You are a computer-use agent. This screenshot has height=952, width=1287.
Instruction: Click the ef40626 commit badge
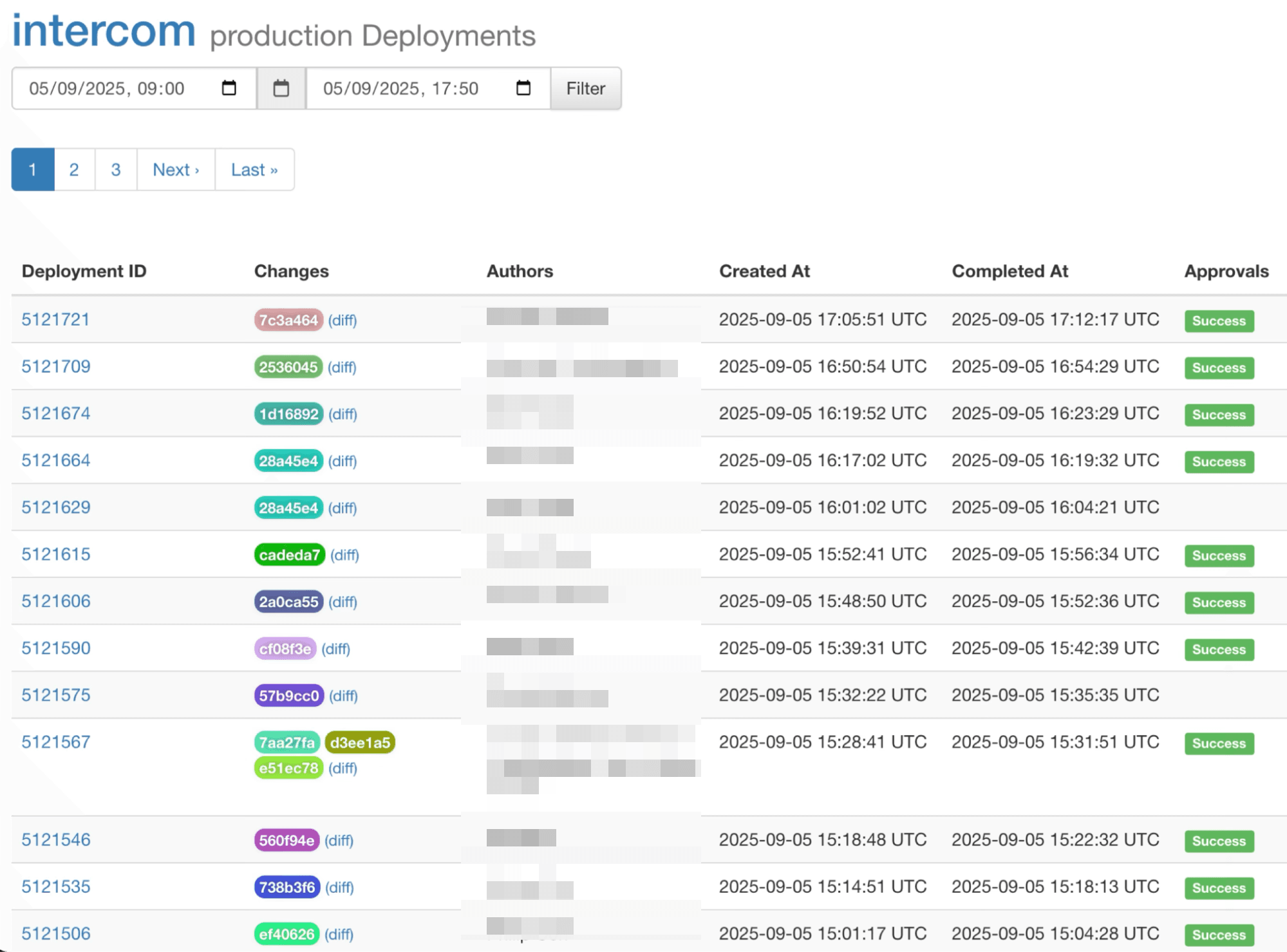pos(287,933)
